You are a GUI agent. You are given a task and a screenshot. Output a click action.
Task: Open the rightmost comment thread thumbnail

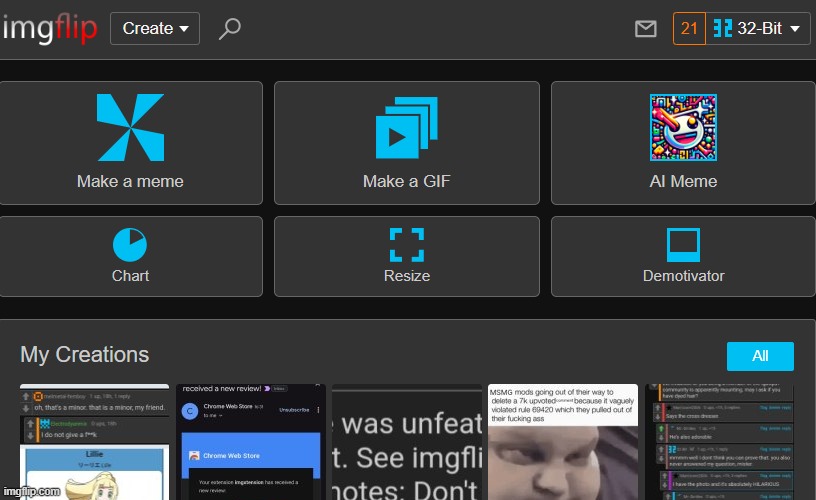coord(720,442)
